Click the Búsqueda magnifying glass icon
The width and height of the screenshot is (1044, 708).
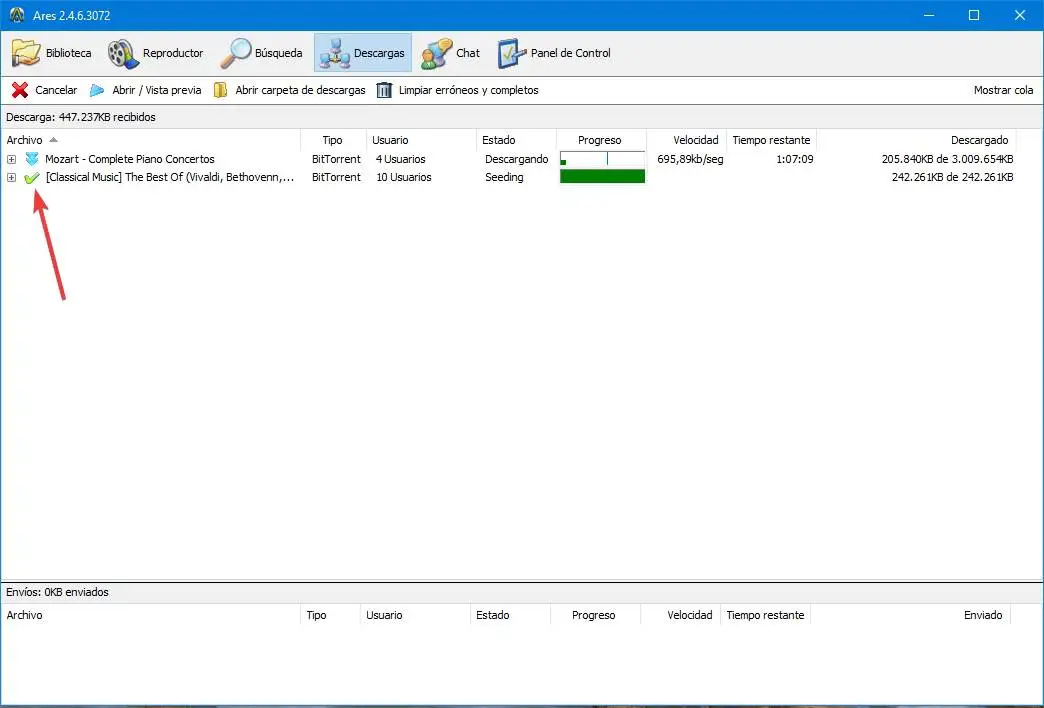pyautogui.click(x=236, y=53)
